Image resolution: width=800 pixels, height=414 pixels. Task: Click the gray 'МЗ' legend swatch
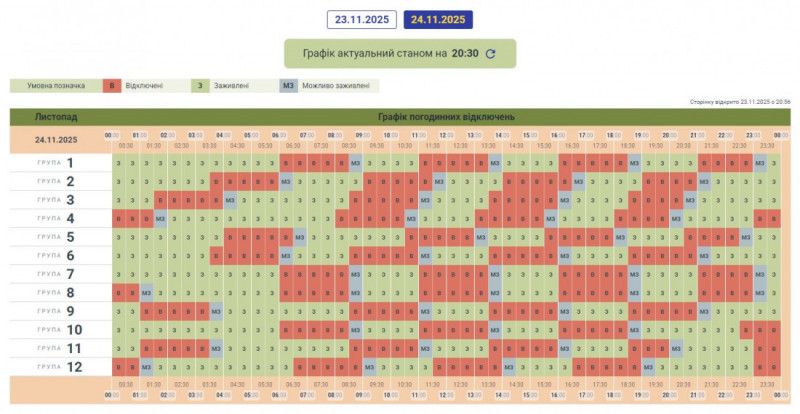click(x=289, y=86)
